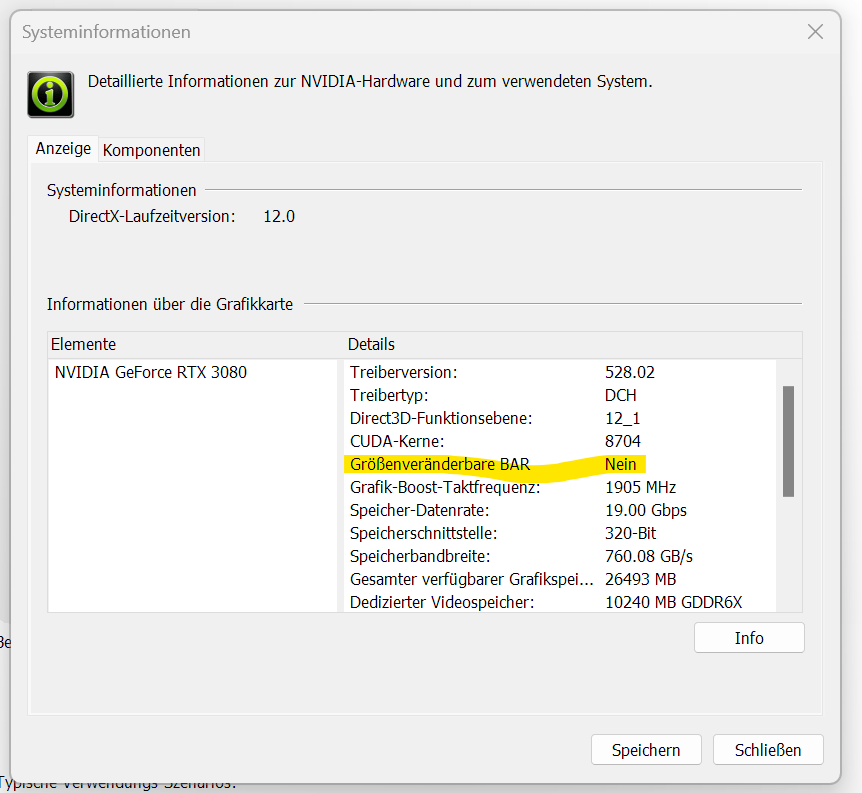
Task: Select the Treiberversion row label
Action: pyautogui.click(x=404, y=372)
